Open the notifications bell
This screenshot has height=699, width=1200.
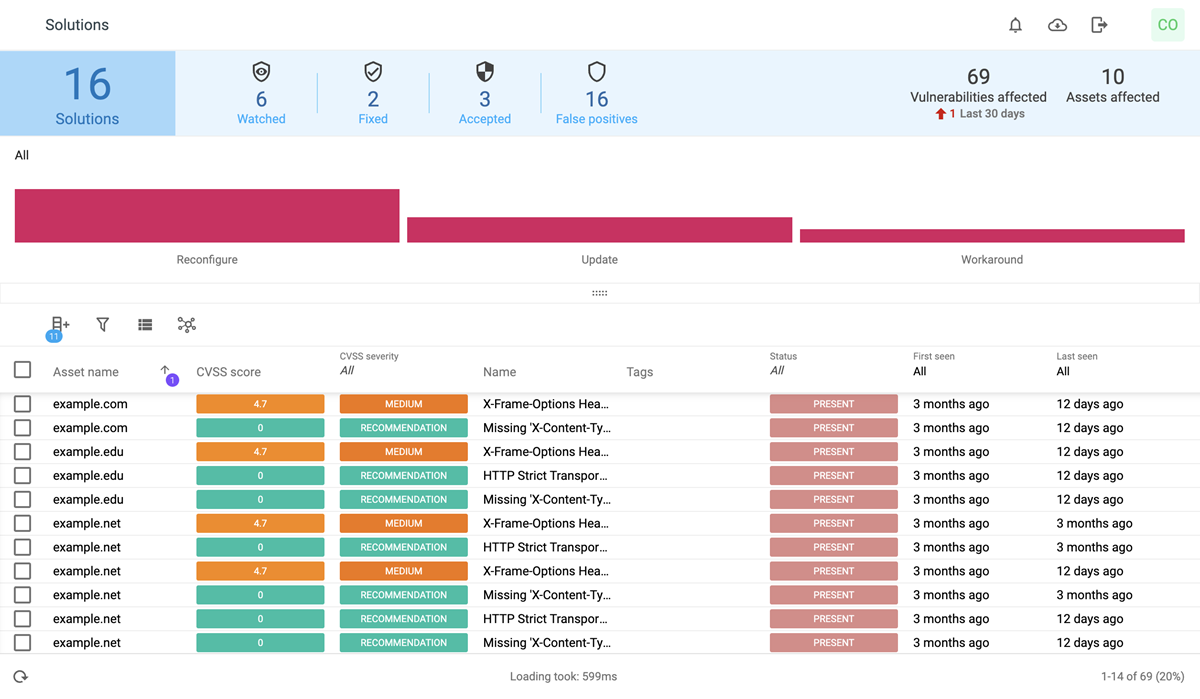tap(1015, 25)
